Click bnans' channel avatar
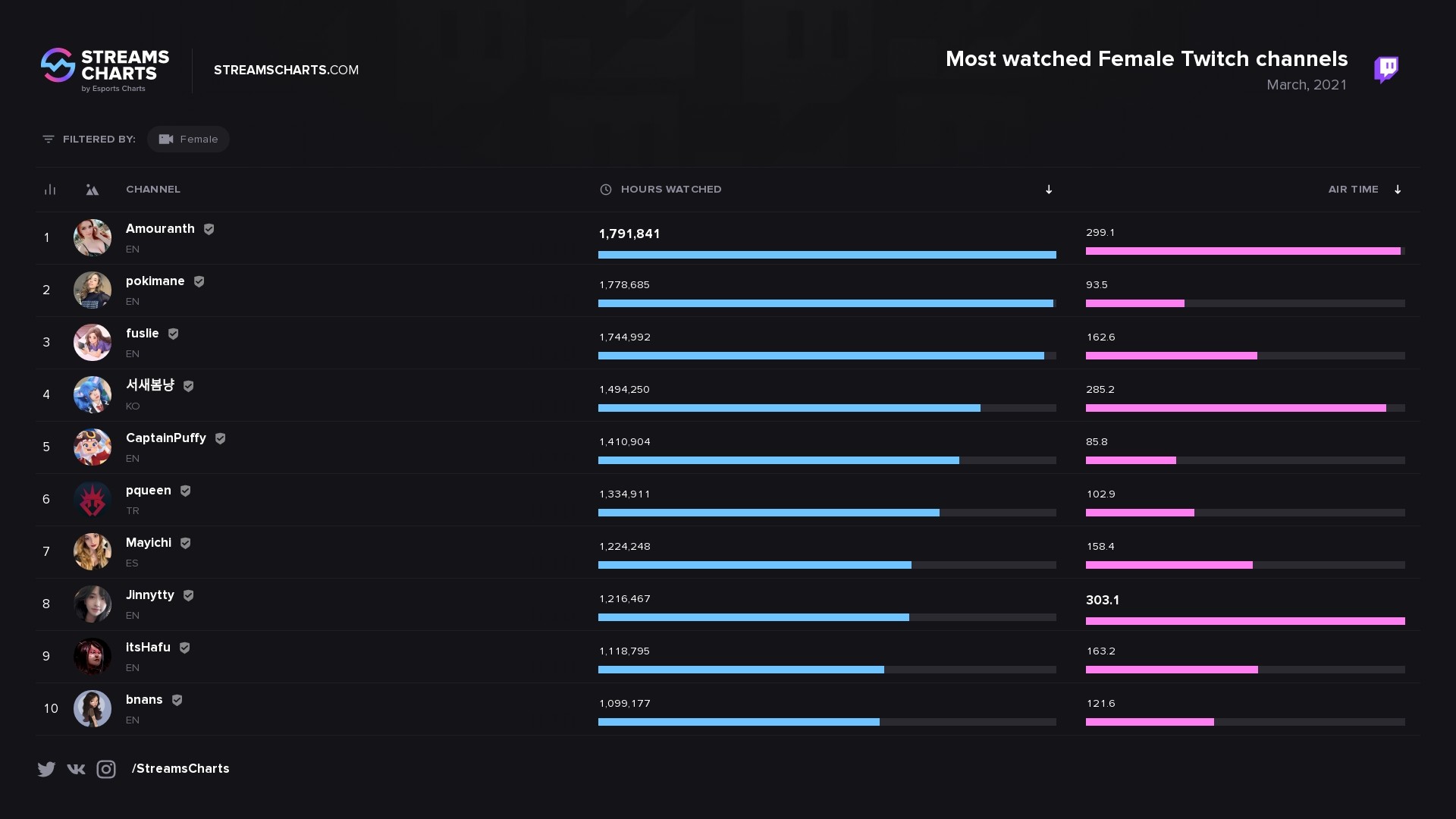The image size is (1456, 819). coord(93,709)
